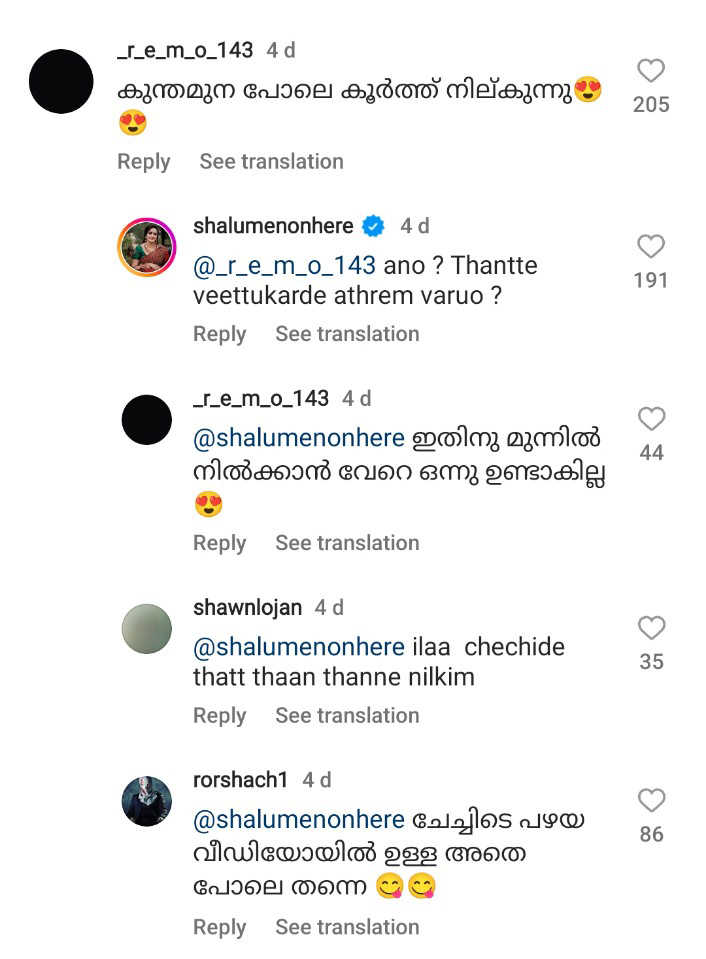The image size is (706, 959).
Task: Reply to shalumenonhere's comment
Action: pos(219,334)
